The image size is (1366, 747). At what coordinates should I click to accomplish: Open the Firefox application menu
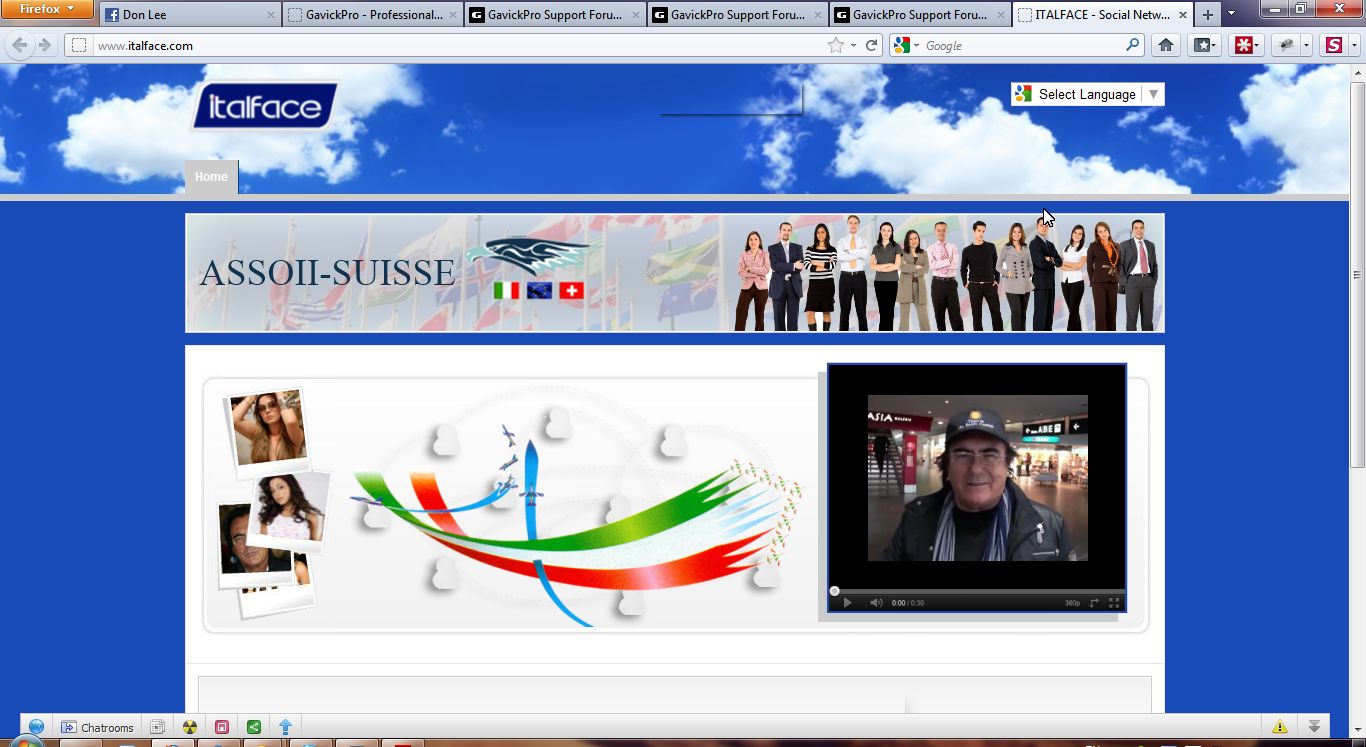(47, 9)
